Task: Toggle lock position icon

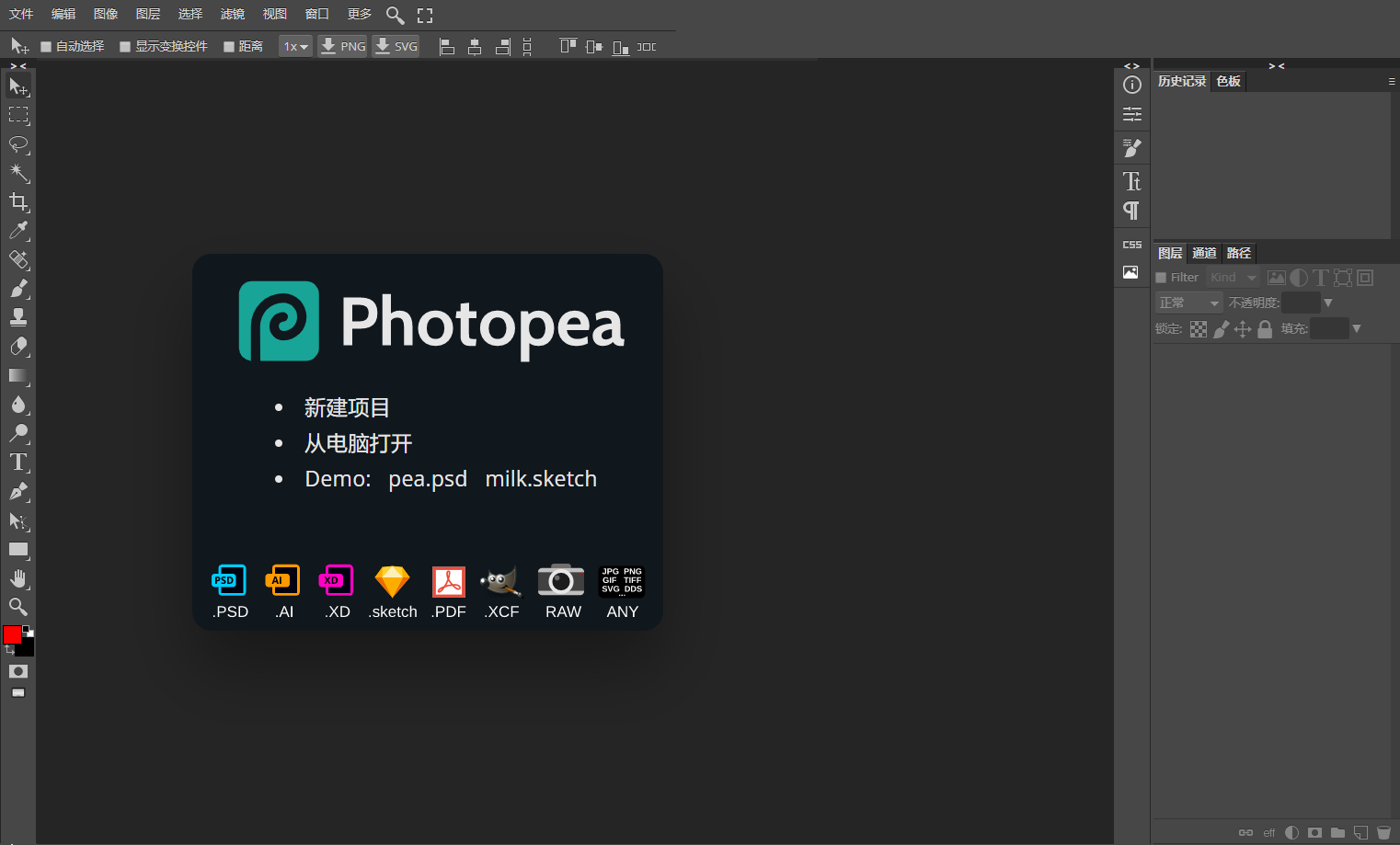Action: pos(1243,329)
